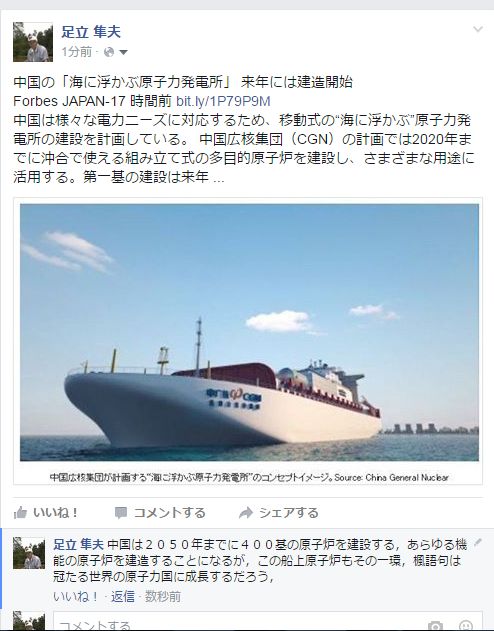This screenshot has width=494, height=631.
Task: Open post options chevron at top right
Action: click(x=478, y=29)
